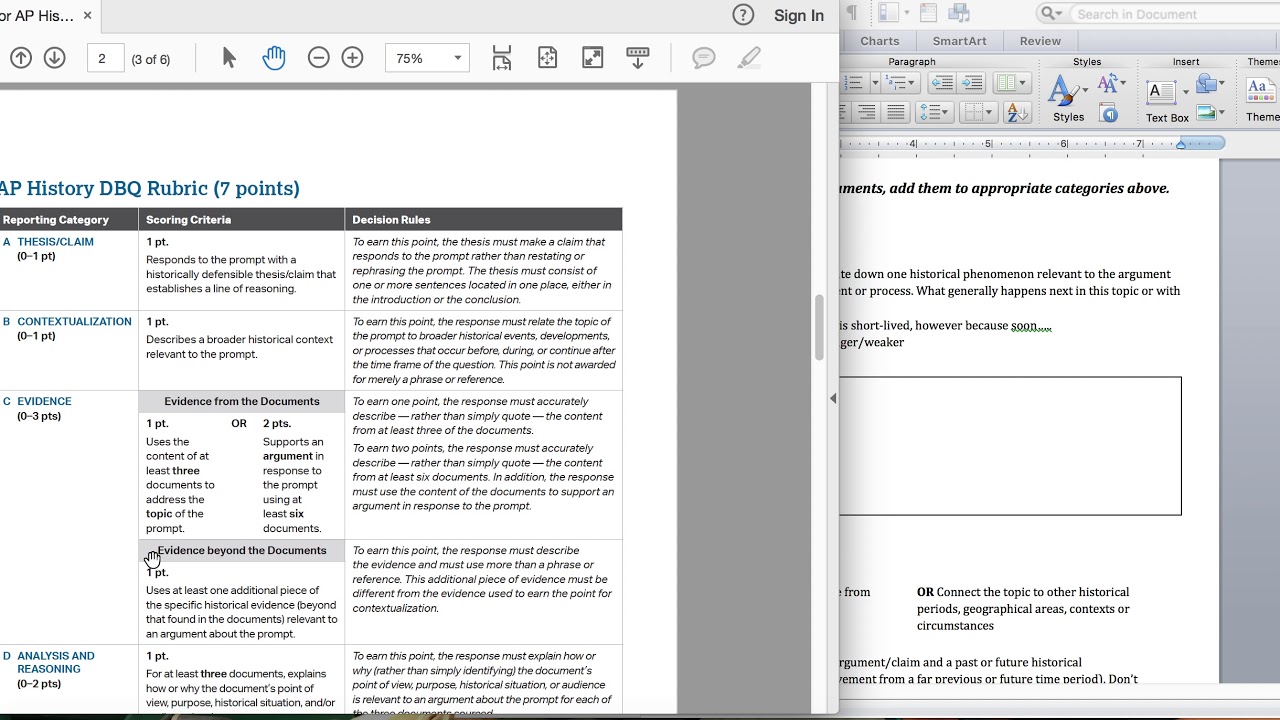Add a sticky note comment
The width and height of the screenshot is (1280, 720).
pyautogui.click(x=704, y=58)
